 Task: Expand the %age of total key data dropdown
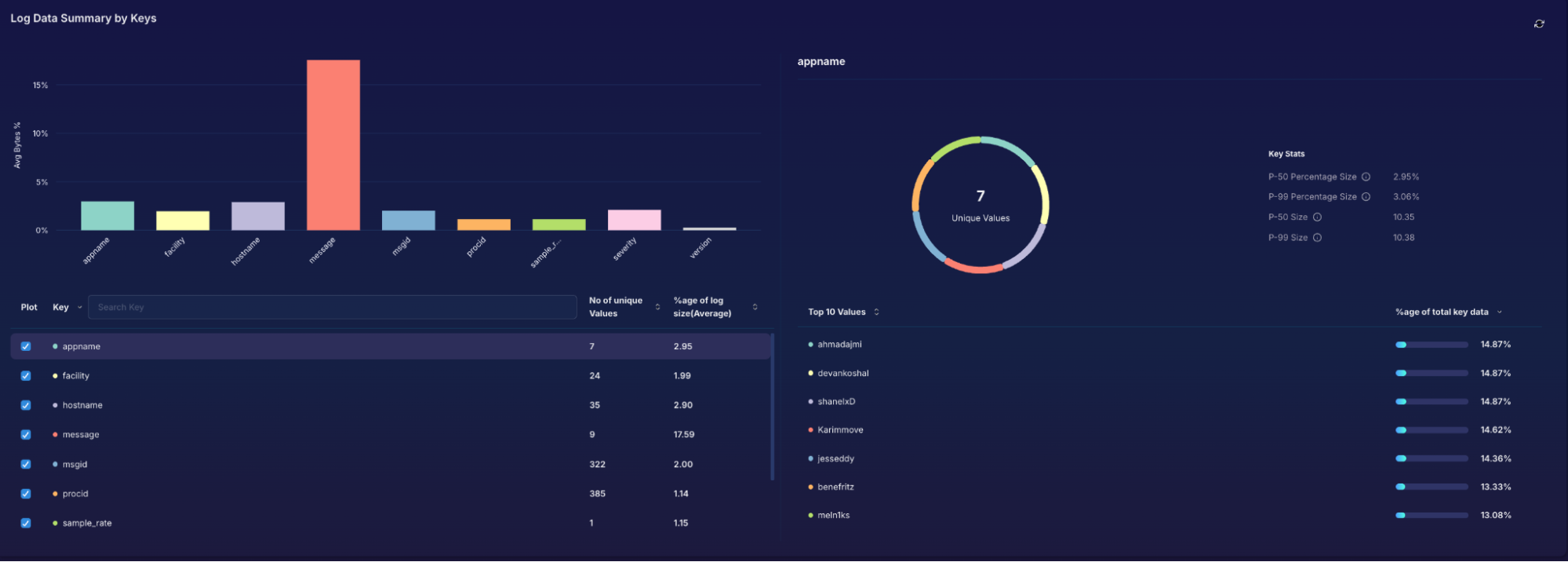(1499, 312)
